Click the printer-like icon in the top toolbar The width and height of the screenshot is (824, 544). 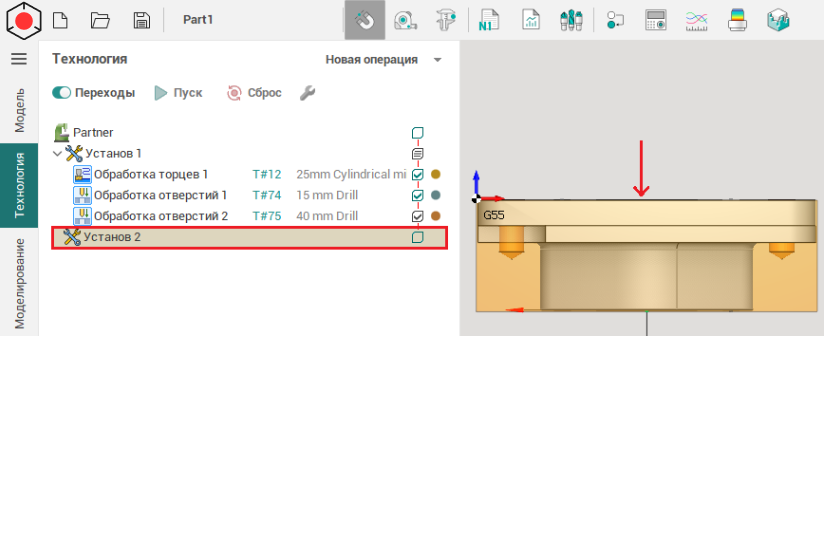(737, 20)
